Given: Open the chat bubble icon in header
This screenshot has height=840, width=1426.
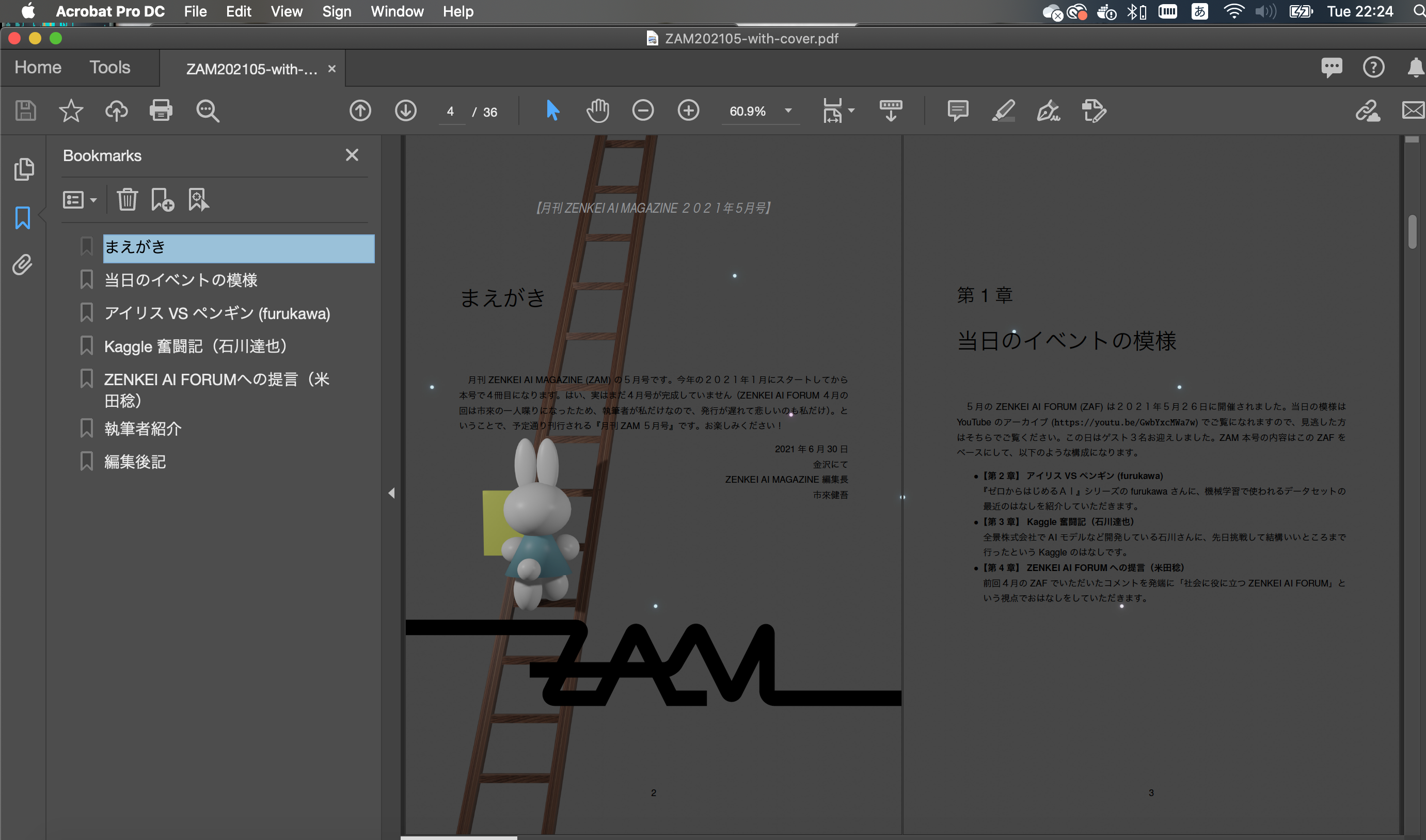Looking at the screenshot, I should tap(1332, 68).
